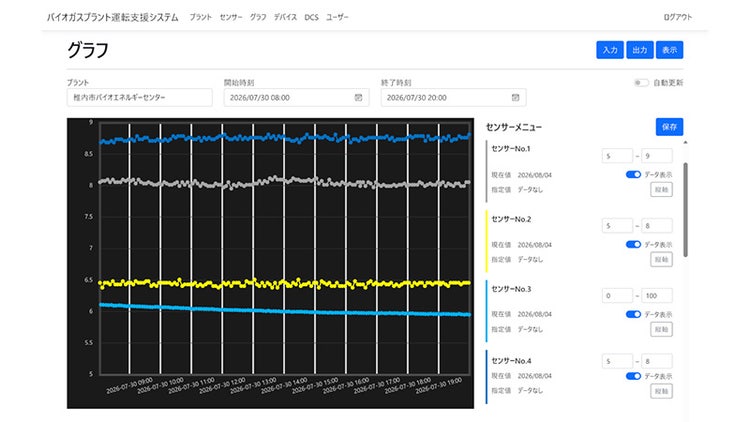Click the light blue descending data line
Viewport: 750px width, 422px height.
(x=285, y=311)
